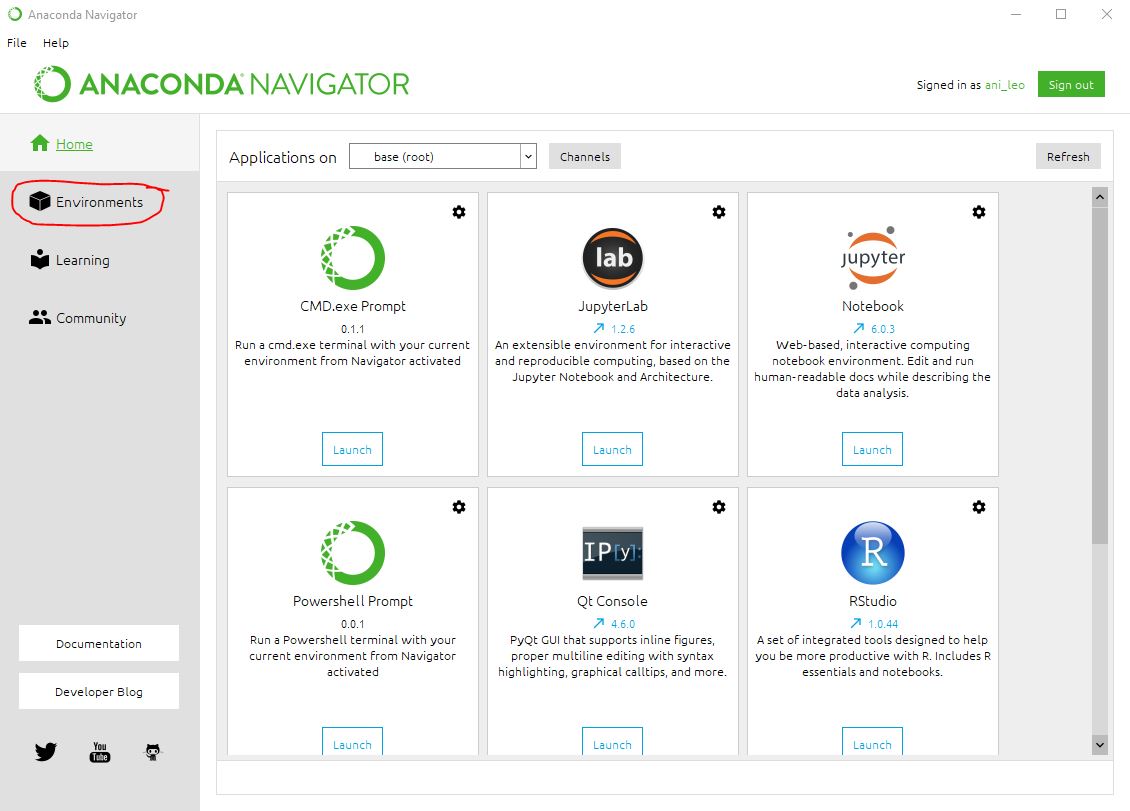Click the Home house icon
This screenshot has height=811, width=1130.
pyautogui.click(x=40, y=143)
